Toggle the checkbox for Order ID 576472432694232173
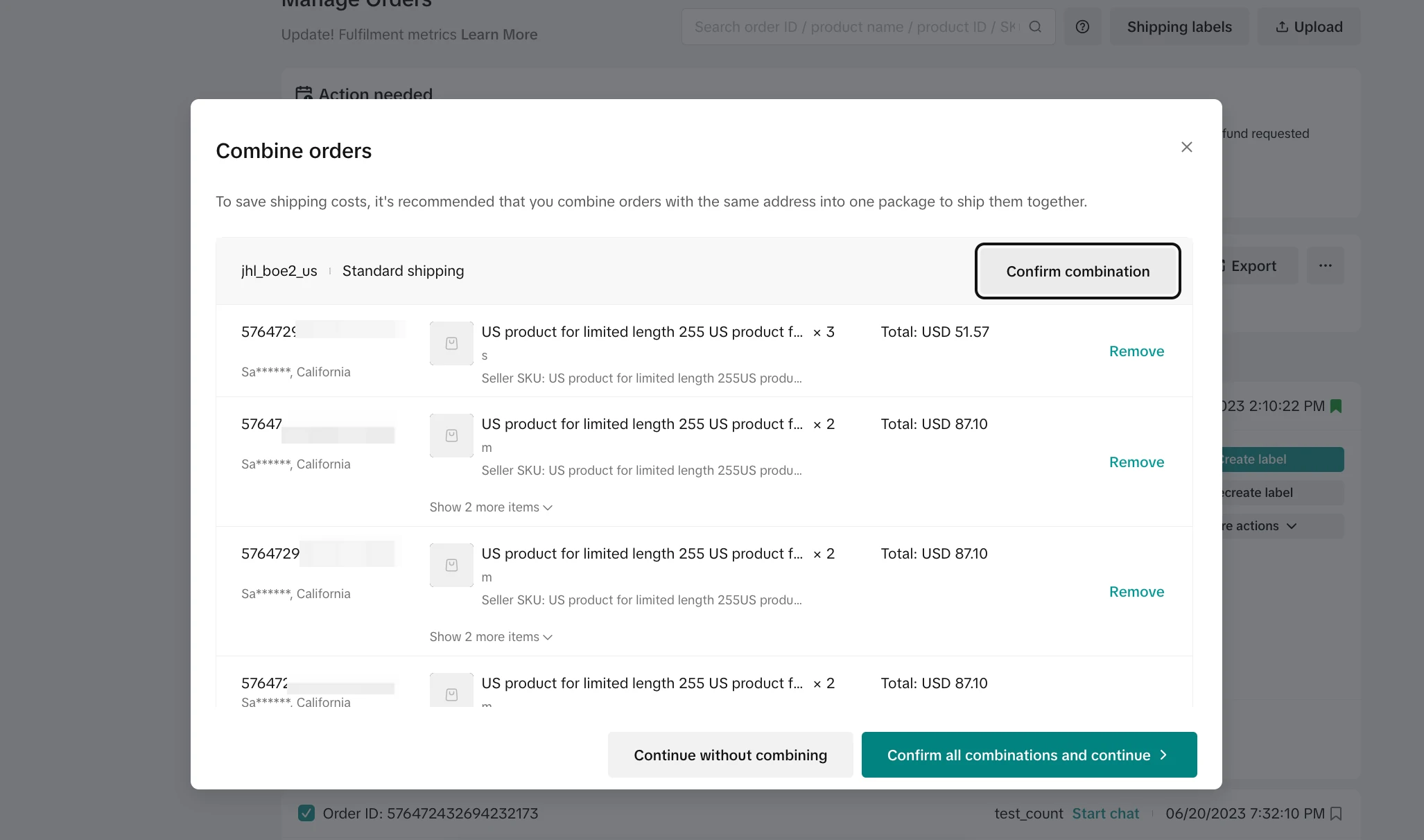This screenshot has height=840, width=1424. tap(306, 813)
